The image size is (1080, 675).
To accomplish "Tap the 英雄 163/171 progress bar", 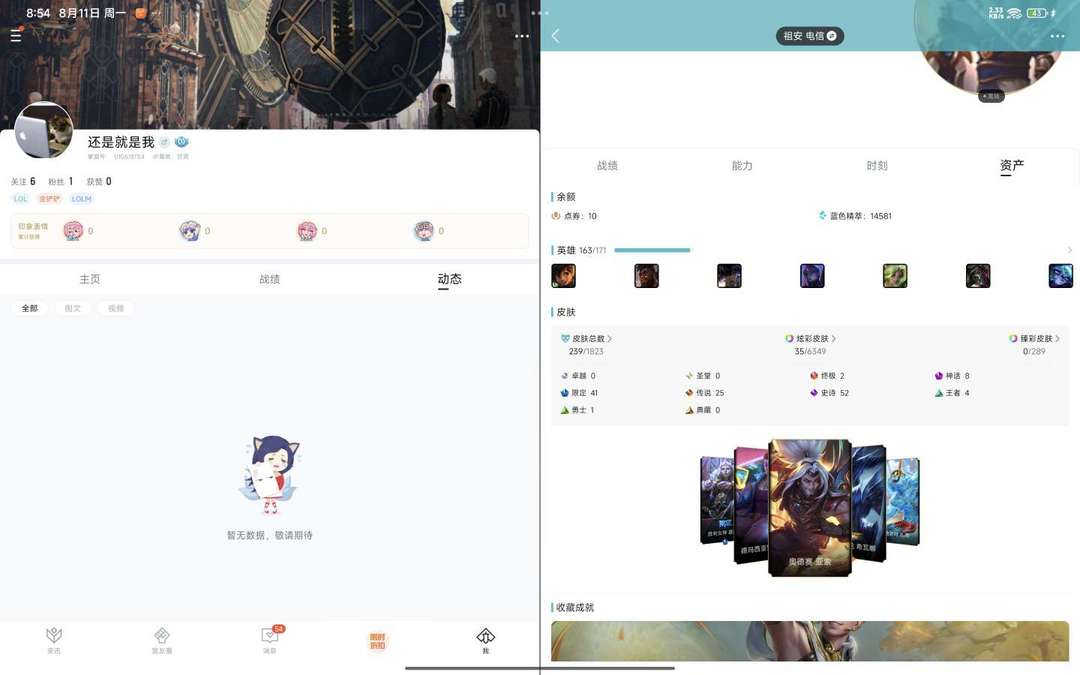I will (x=652, y=250).
